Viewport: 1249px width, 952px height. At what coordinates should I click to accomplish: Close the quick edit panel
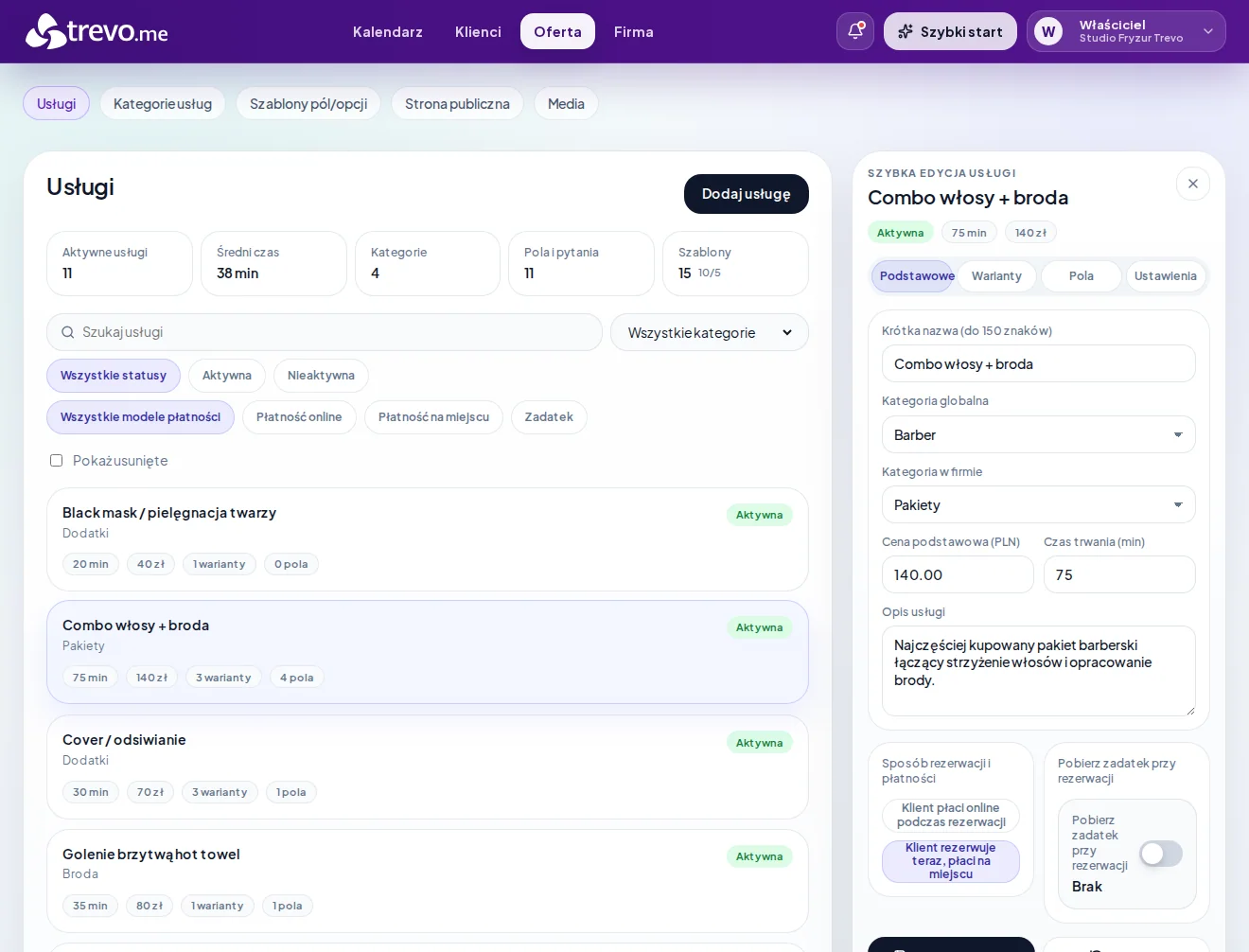[1193, 184]
